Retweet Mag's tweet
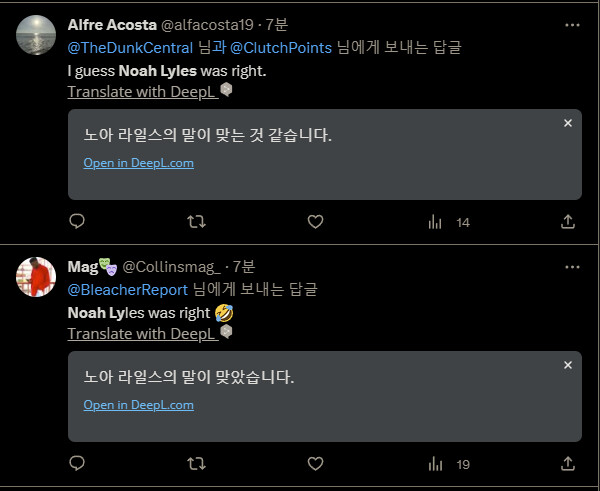 point(197,463)
